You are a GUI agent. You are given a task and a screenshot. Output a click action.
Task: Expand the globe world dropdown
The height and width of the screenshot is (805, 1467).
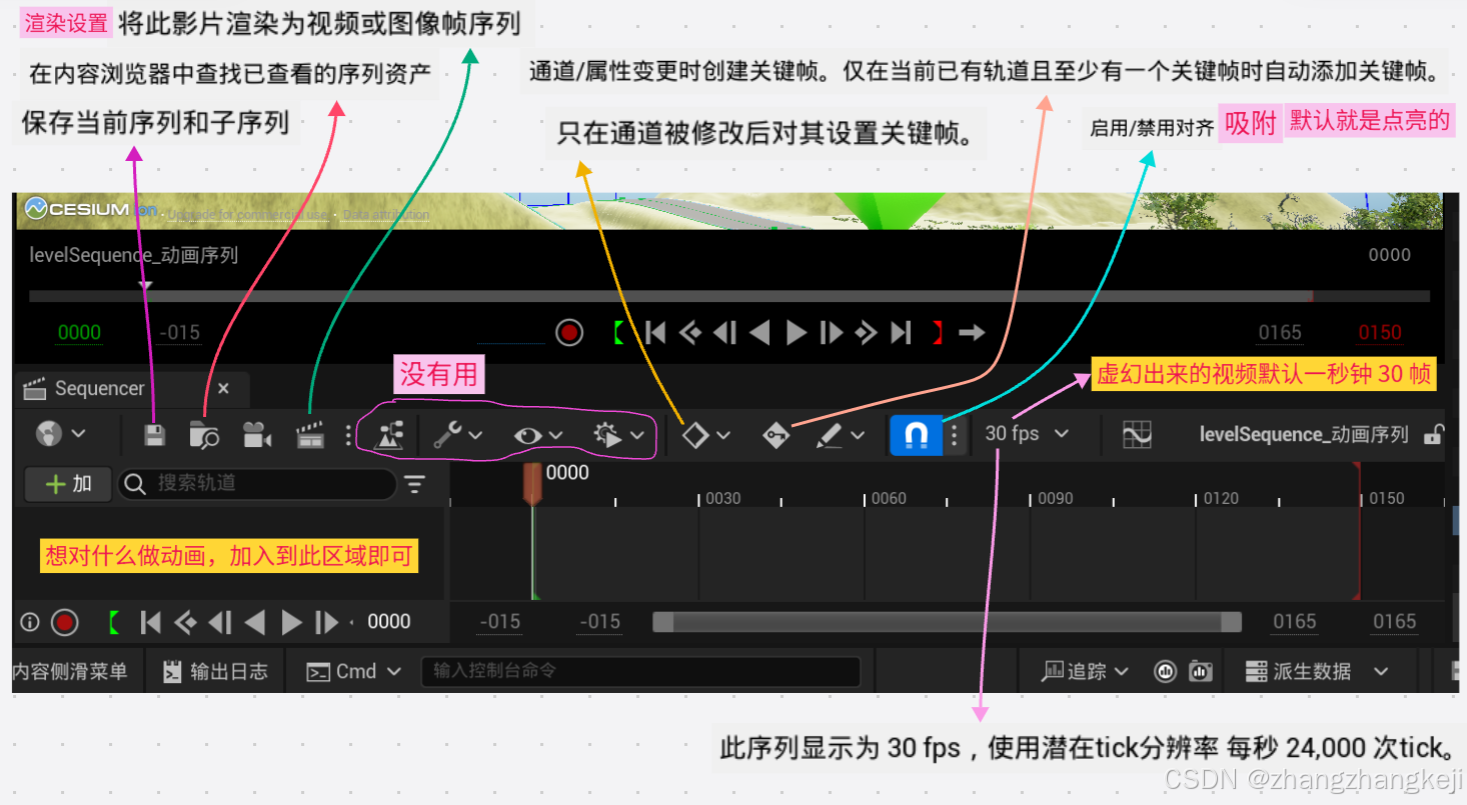point(60,434)
